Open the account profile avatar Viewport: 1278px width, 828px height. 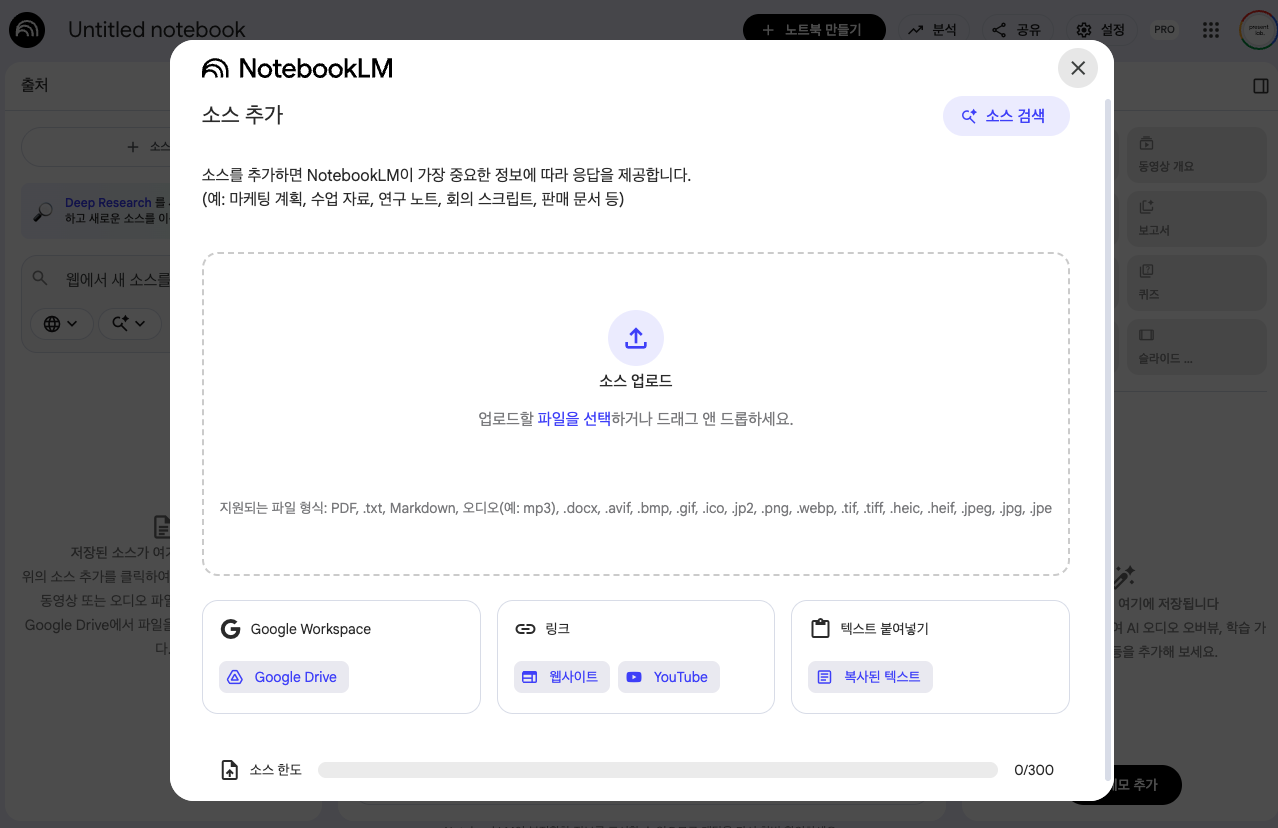pos(1257,30)
